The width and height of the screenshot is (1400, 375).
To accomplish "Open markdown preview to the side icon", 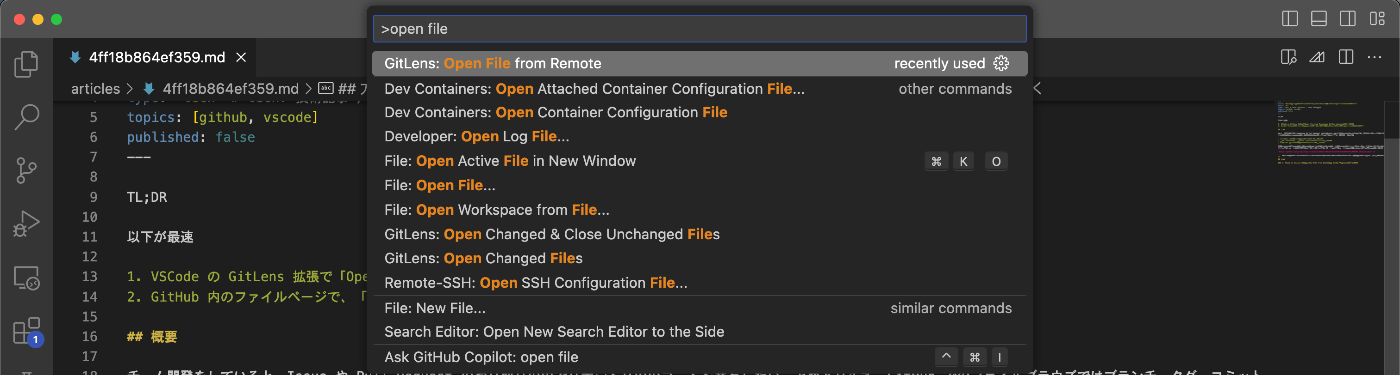I will (1288, 56).
